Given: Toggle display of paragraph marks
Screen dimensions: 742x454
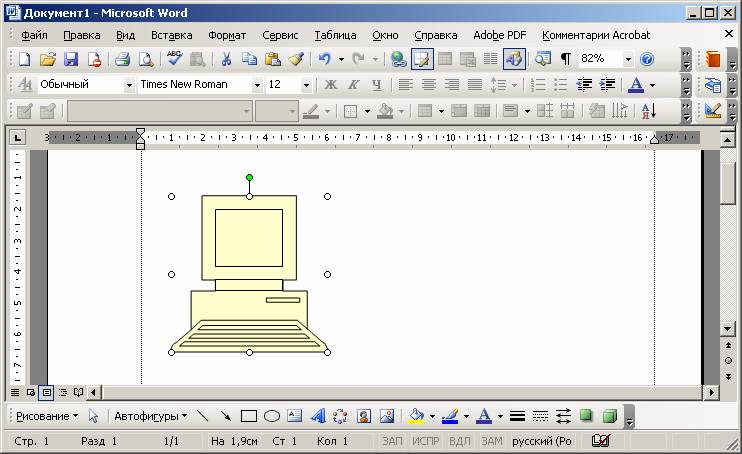Looking at the screenshot, I should [x=565, y=60].
